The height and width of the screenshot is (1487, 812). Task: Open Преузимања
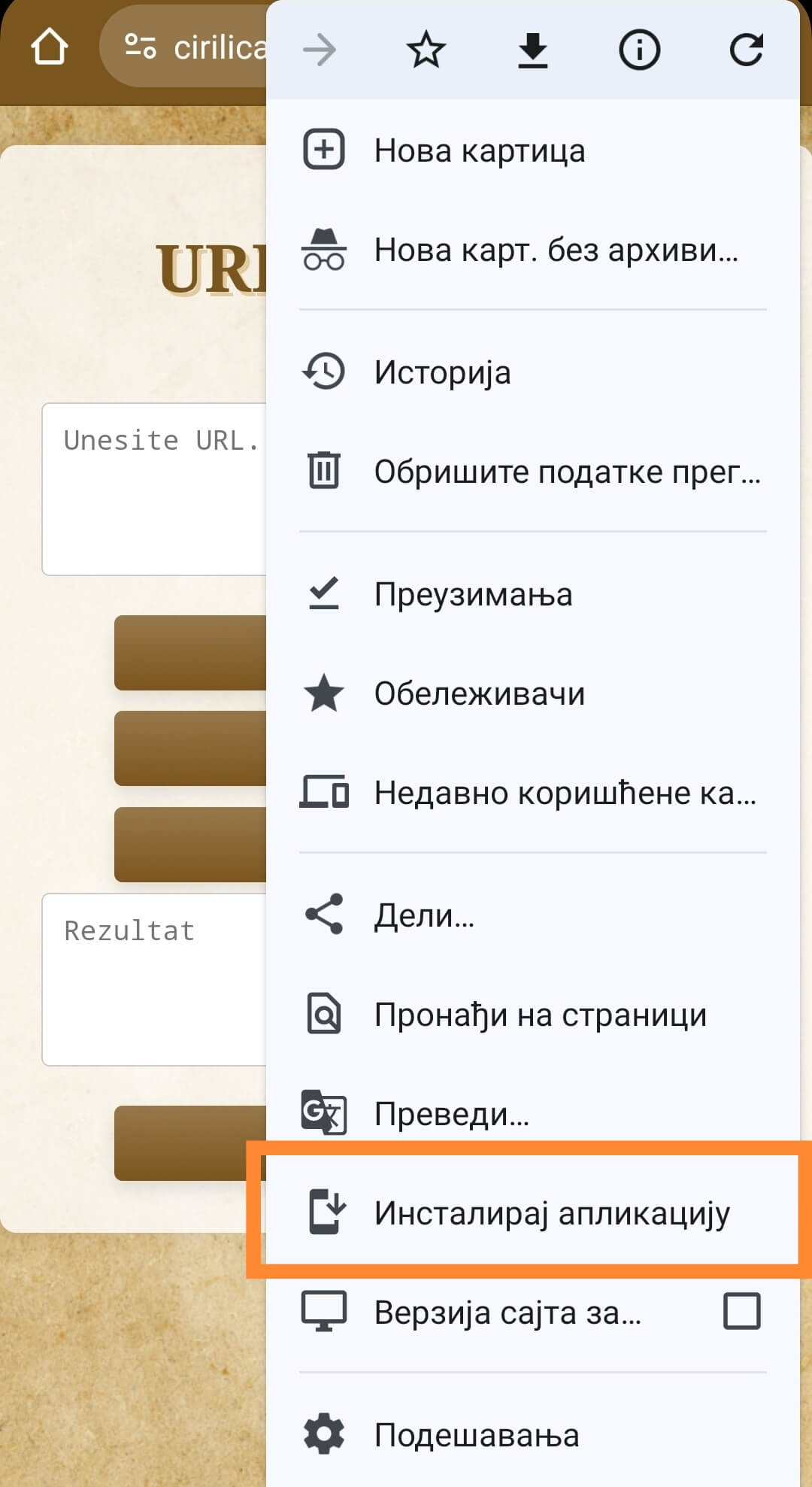click(533, 594)
